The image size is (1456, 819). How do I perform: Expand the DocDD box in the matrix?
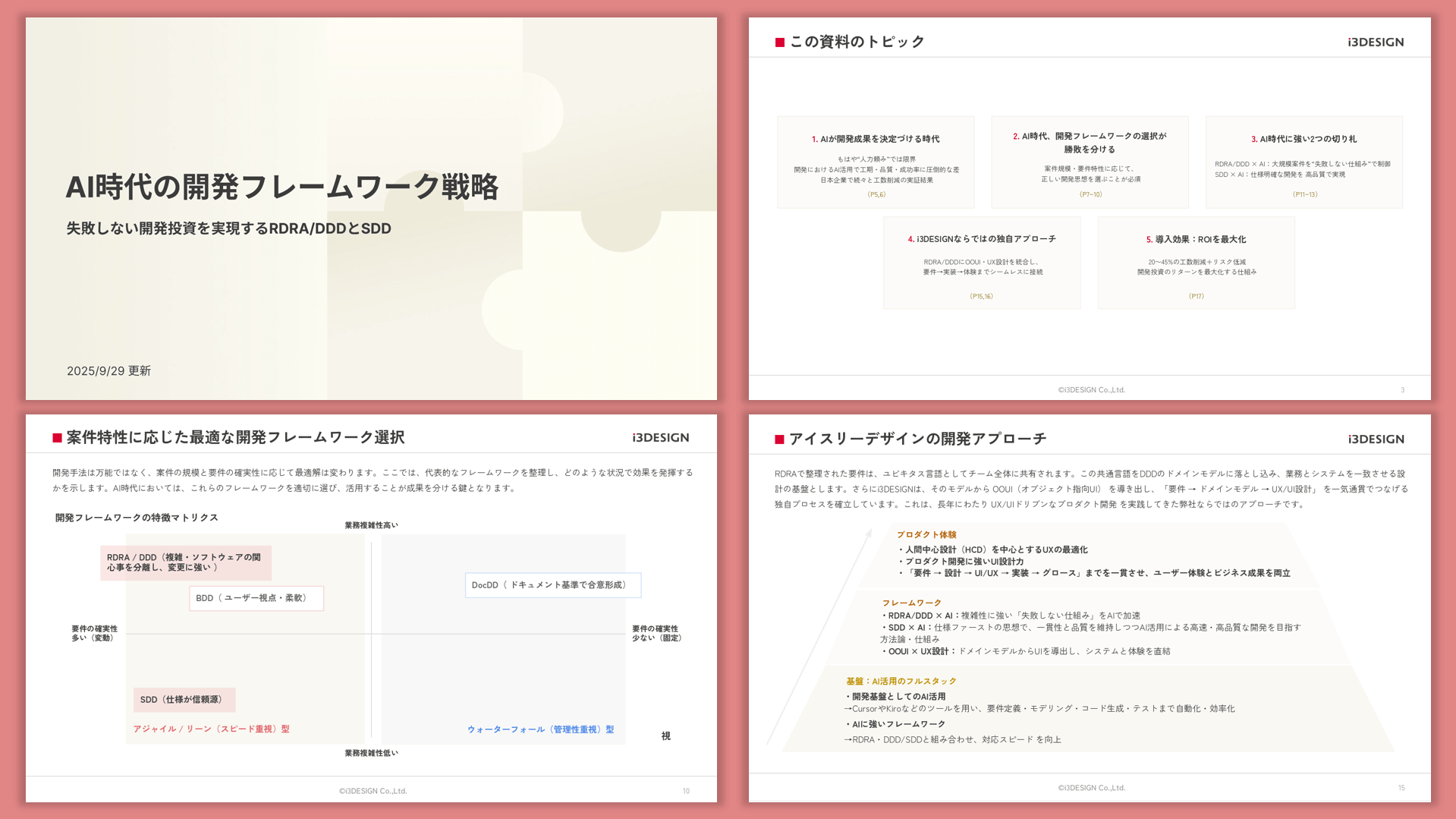click(x=552, y=584)
